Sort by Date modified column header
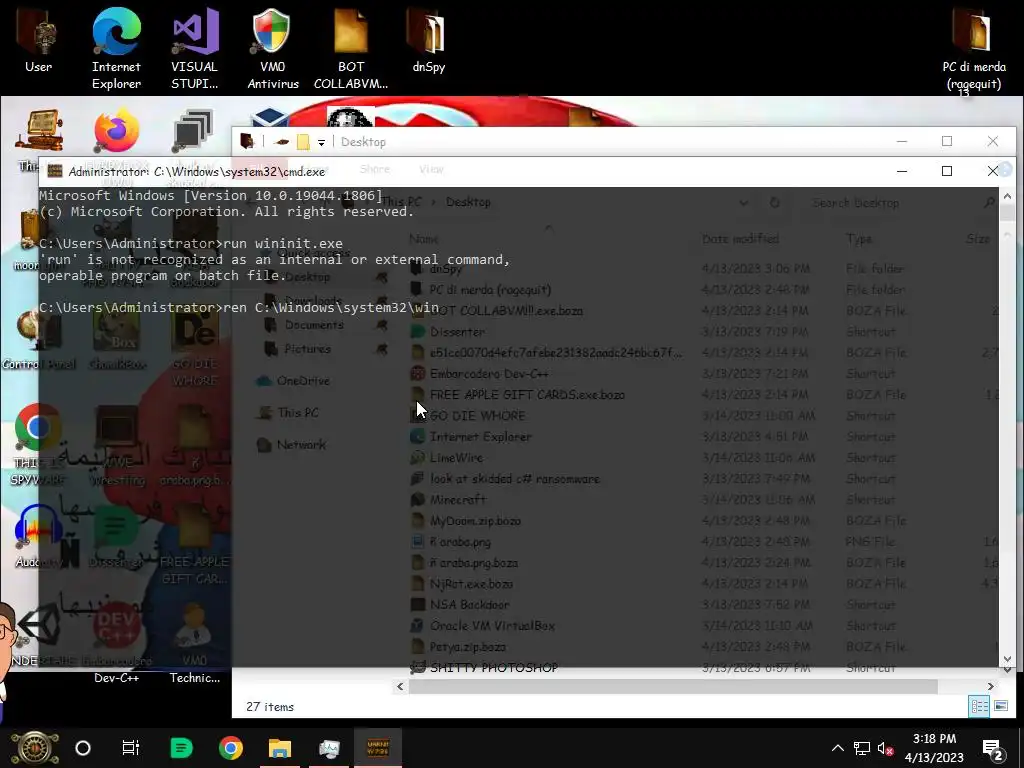Image resolution: width=1024 pixels, height=768 pixels. [741, 239]
